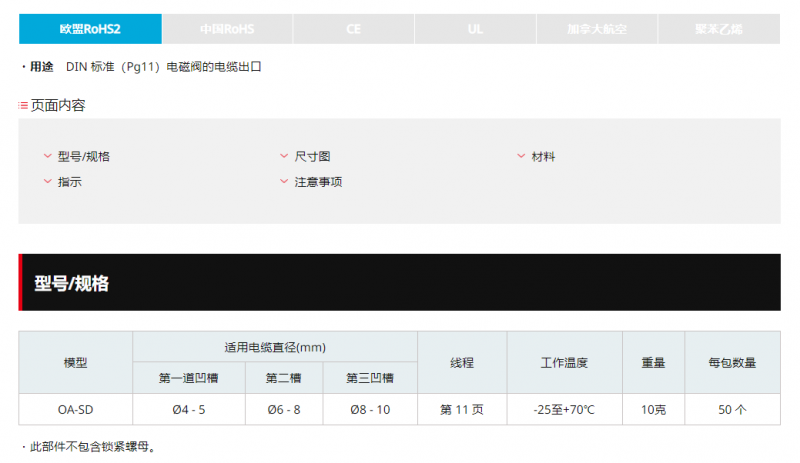Click the 第 11 页 table cell

point(462,409)
